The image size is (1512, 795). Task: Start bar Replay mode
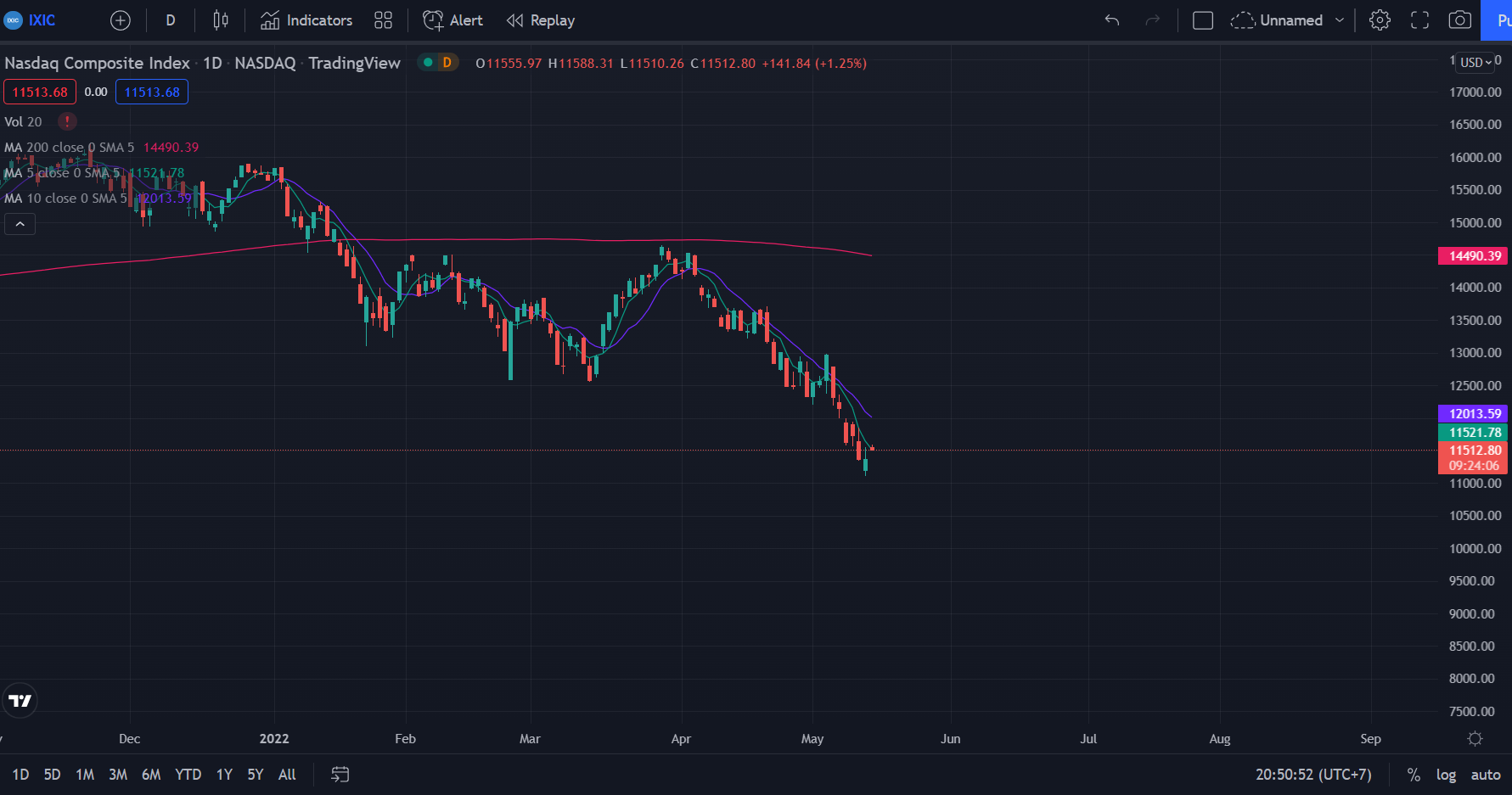point(541,20)
